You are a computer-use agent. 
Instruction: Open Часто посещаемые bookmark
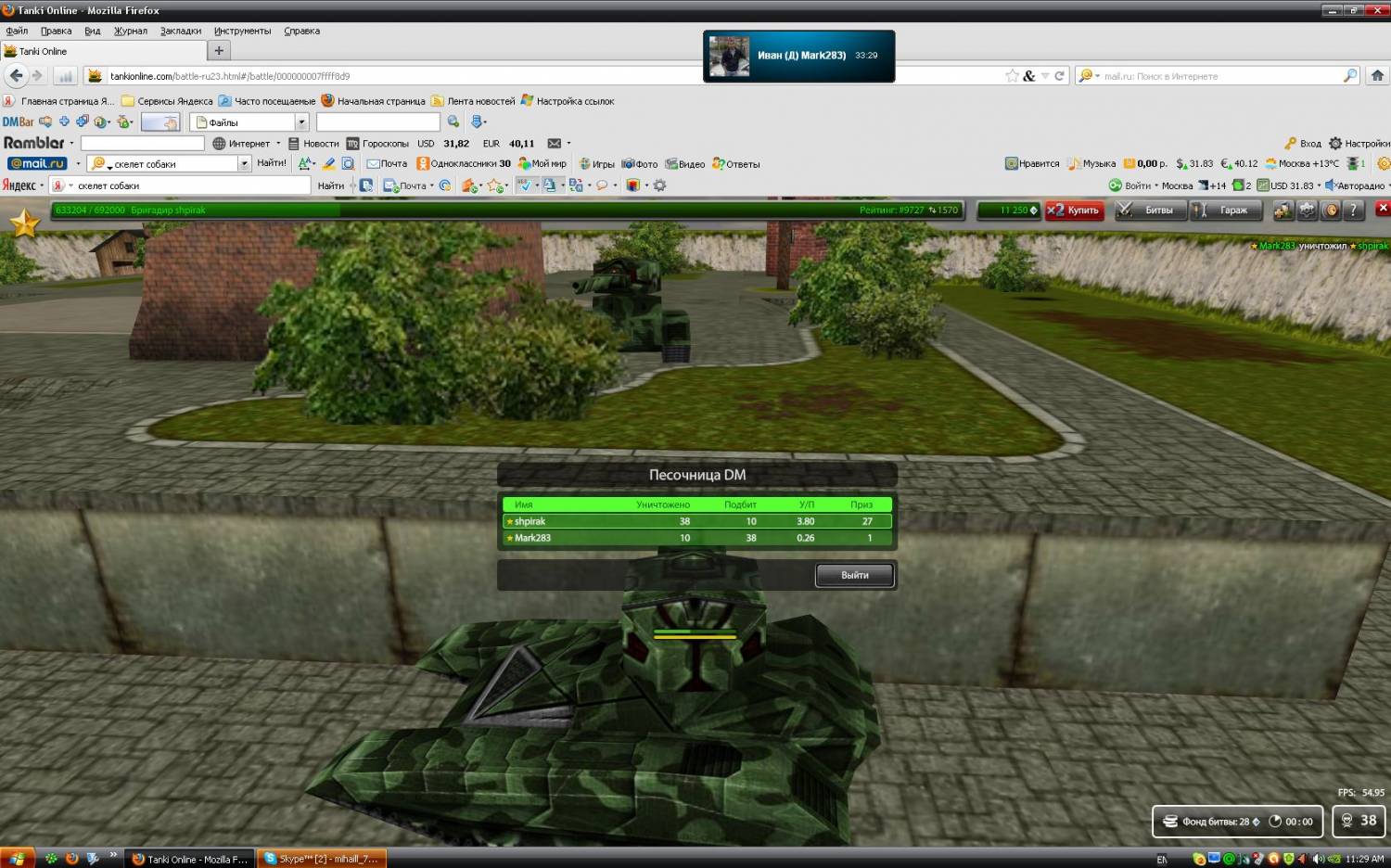pyautogui.click(x=267, y=101)
